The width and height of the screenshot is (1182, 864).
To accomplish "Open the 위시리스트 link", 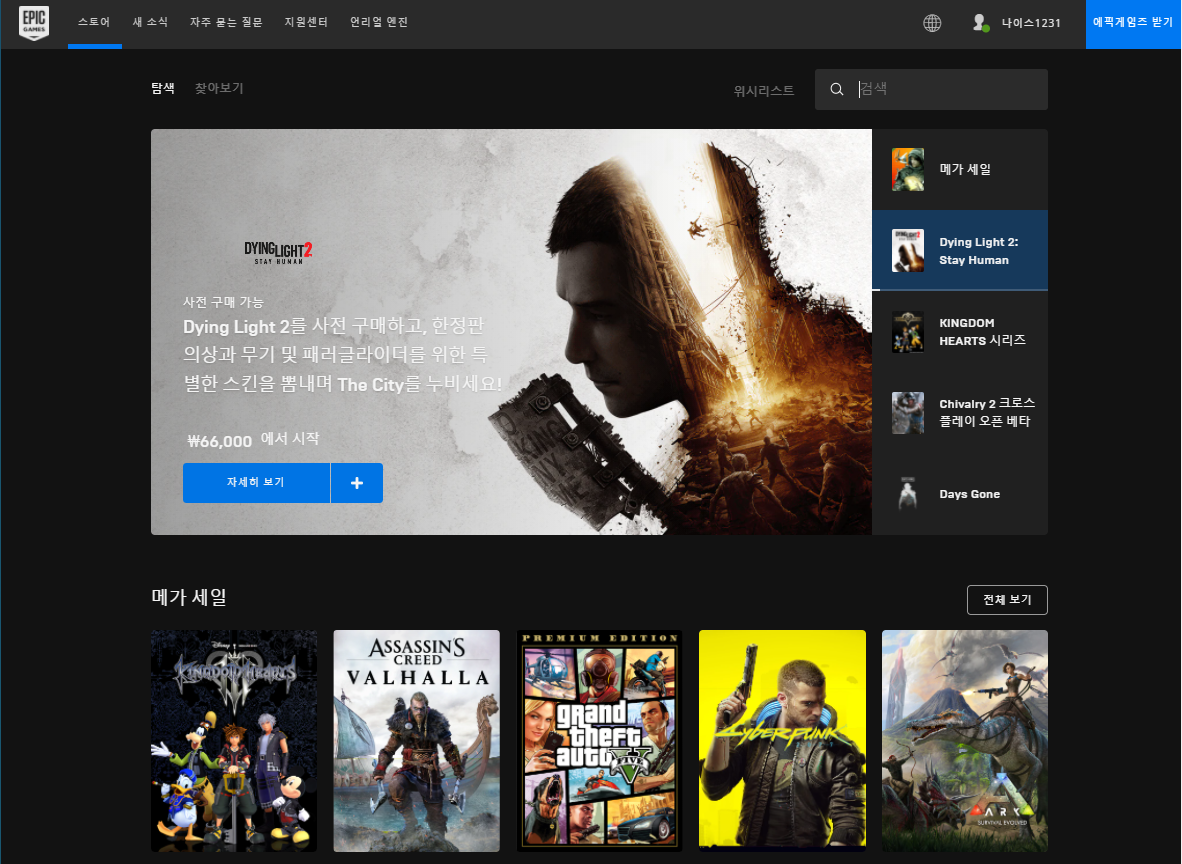I will (x=764, y=90).
